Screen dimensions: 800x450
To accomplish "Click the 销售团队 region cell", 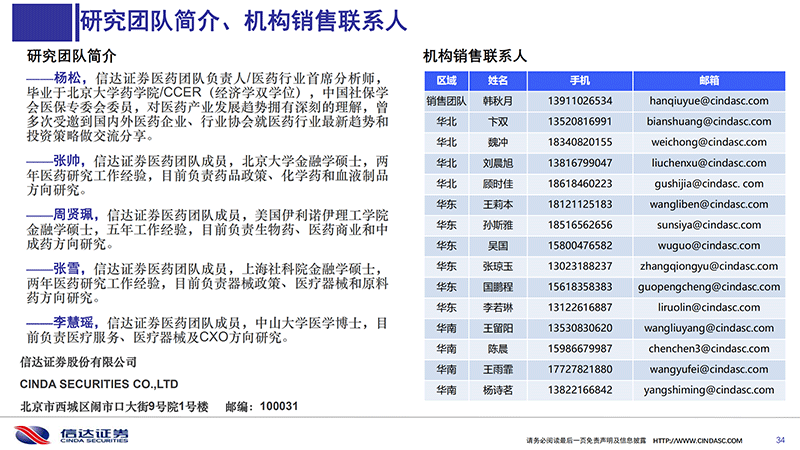I will (446, 101).
